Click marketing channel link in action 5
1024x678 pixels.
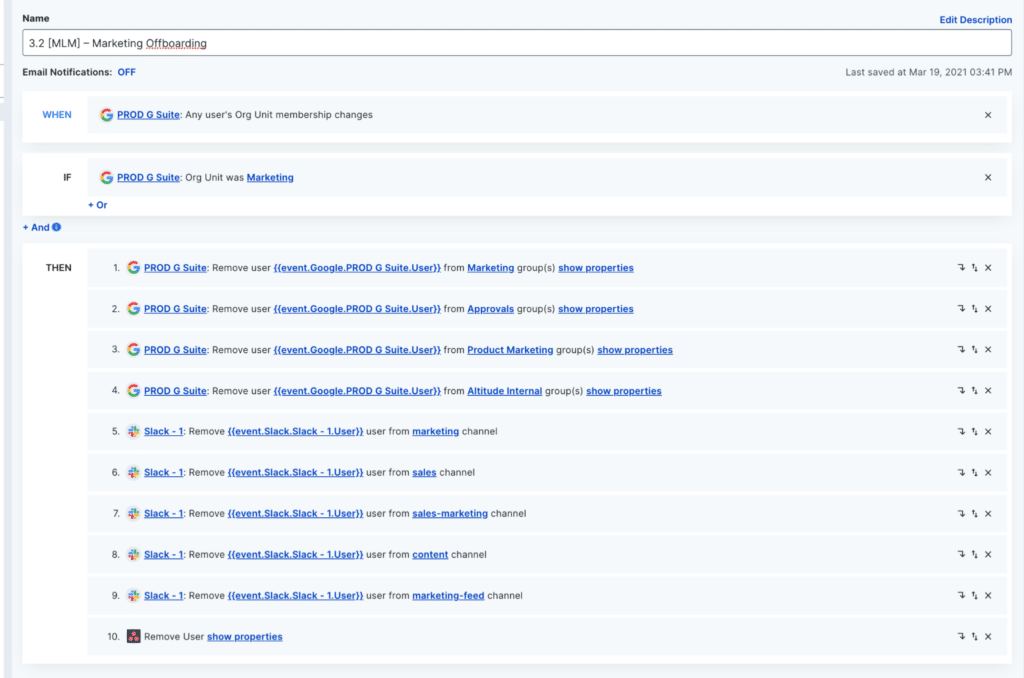436,432
